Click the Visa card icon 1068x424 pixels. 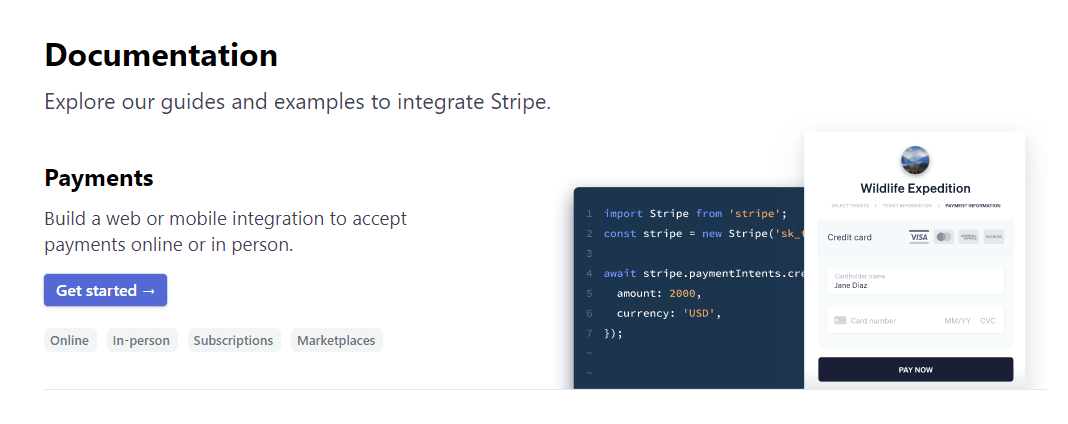[919, 237]
